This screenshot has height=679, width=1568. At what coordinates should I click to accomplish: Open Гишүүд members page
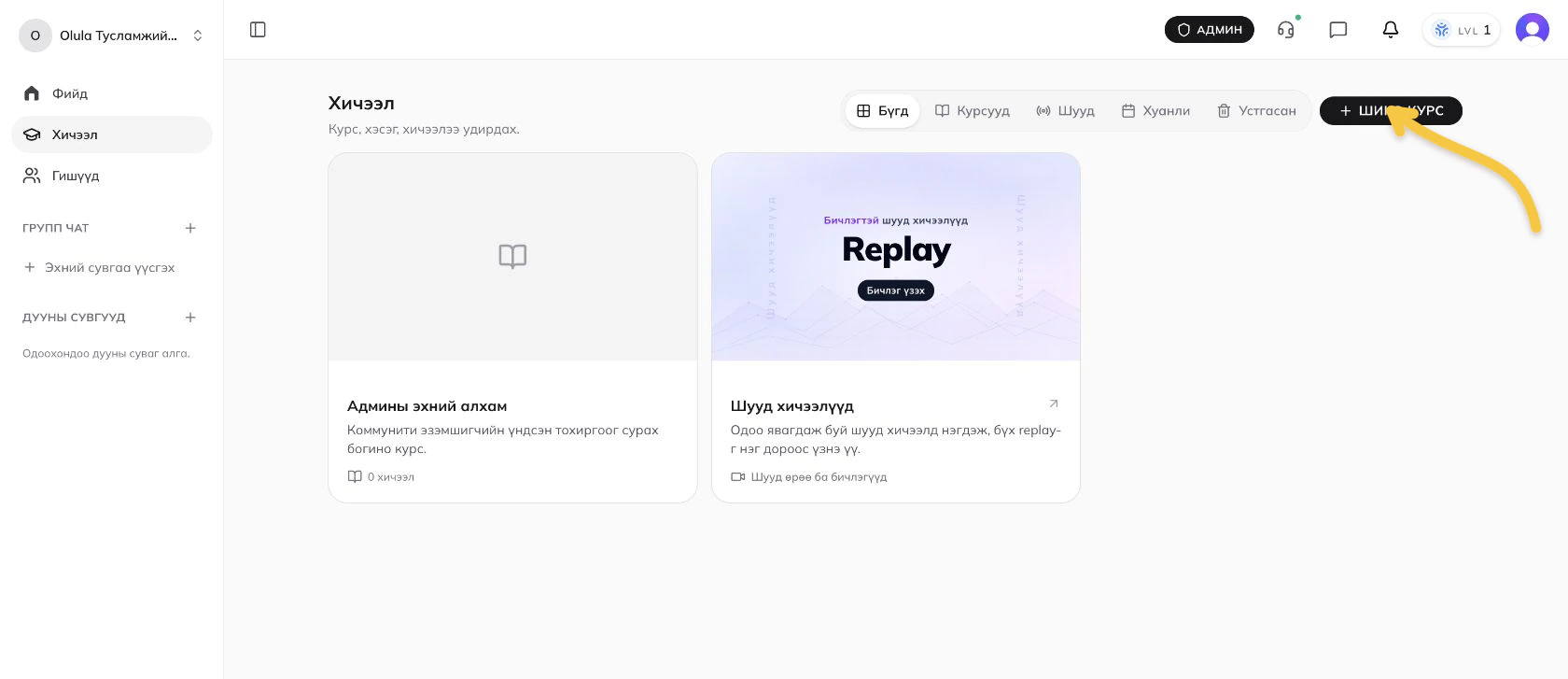[x=112, y=176]
